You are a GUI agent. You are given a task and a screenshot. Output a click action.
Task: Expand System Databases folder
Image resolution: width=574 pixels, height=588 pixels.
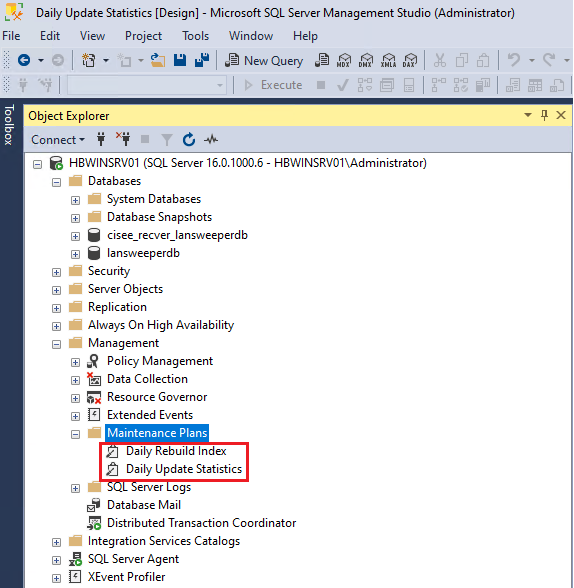coord(75,200)
